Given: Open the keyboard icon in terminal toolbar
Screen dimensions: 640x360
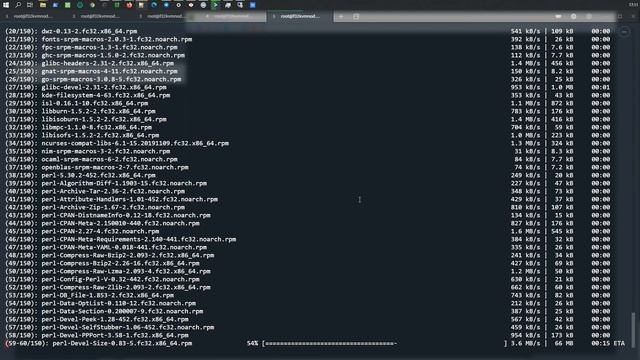Looking at the screenshot, I should point(558,16).
